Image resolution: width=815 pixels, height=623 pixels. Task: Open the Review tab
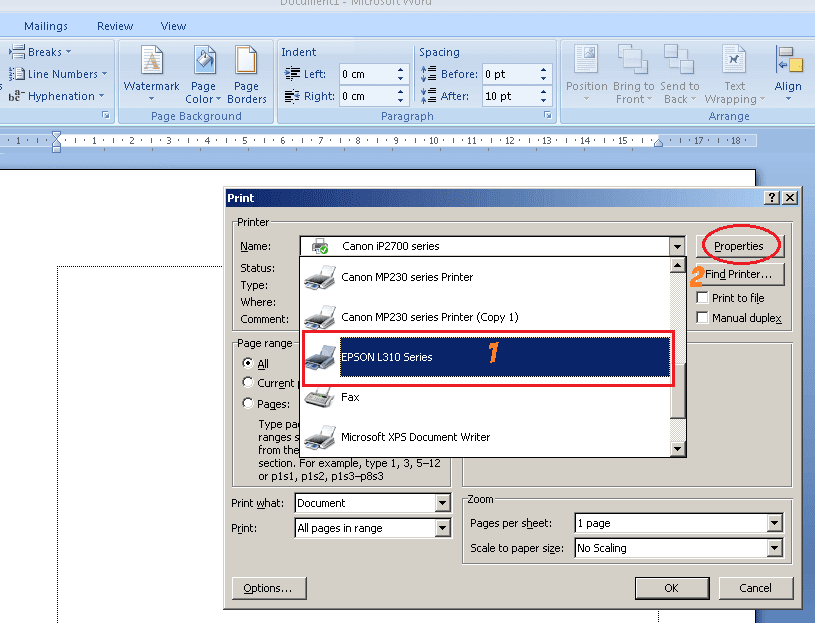point(115,26)
